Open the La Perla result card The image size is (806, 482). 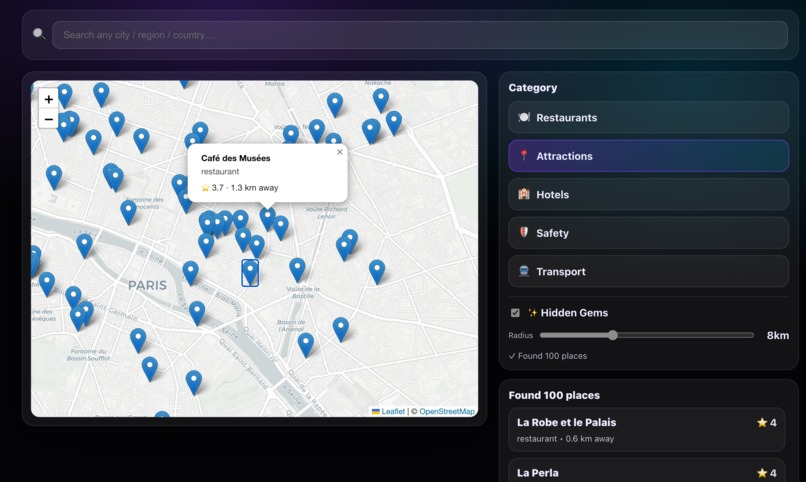pos(647,471)
